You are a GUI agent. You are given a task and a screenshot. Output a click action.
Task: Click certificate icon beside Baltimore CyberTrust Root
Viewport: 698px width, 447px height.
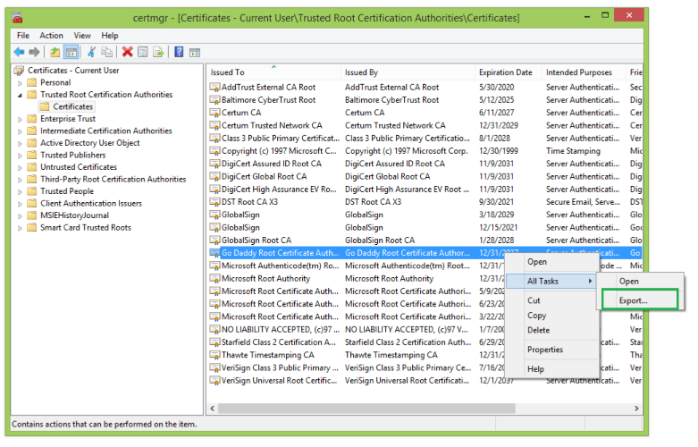click(215, 100)
